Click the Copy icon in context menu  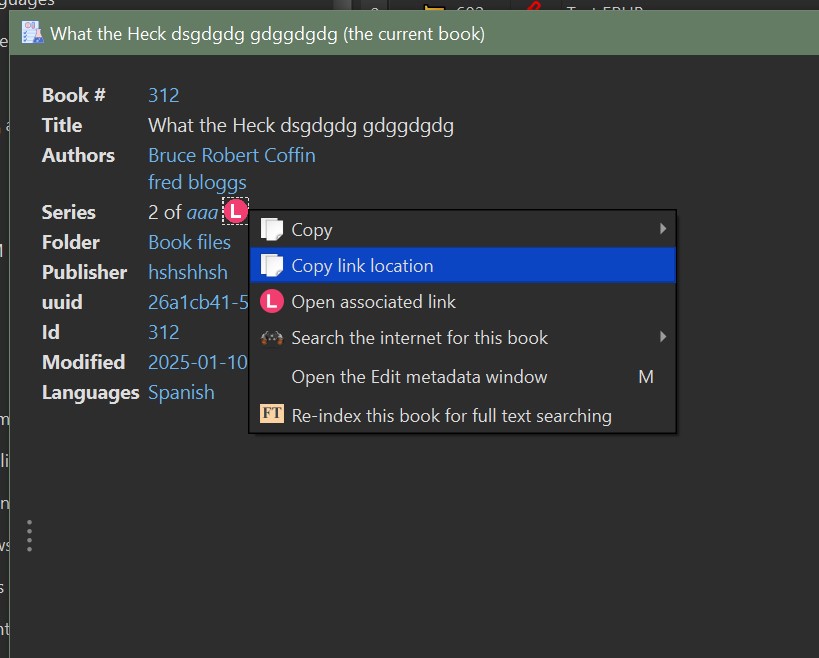click(272, 230)
